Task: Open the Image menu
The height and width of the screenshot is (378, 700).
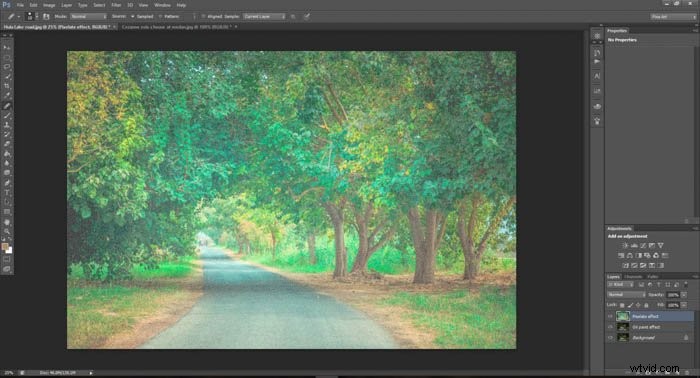Action: click(x=49, y=5)
